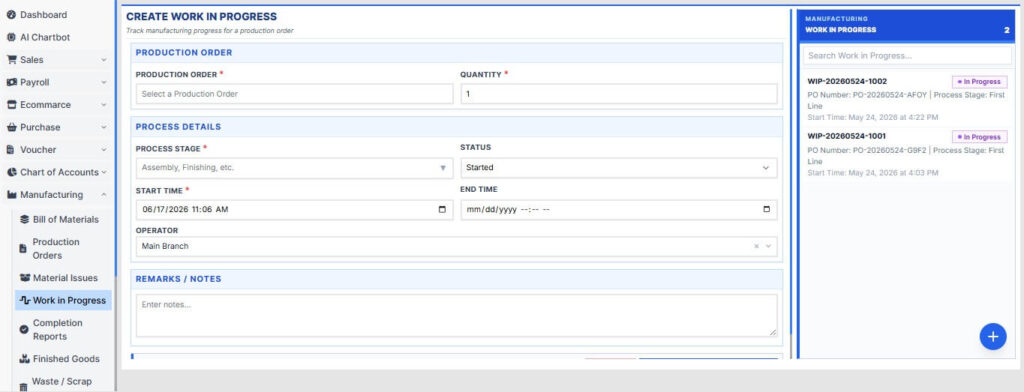Click the Work in Progress pulse icon

tap(25, 301)
